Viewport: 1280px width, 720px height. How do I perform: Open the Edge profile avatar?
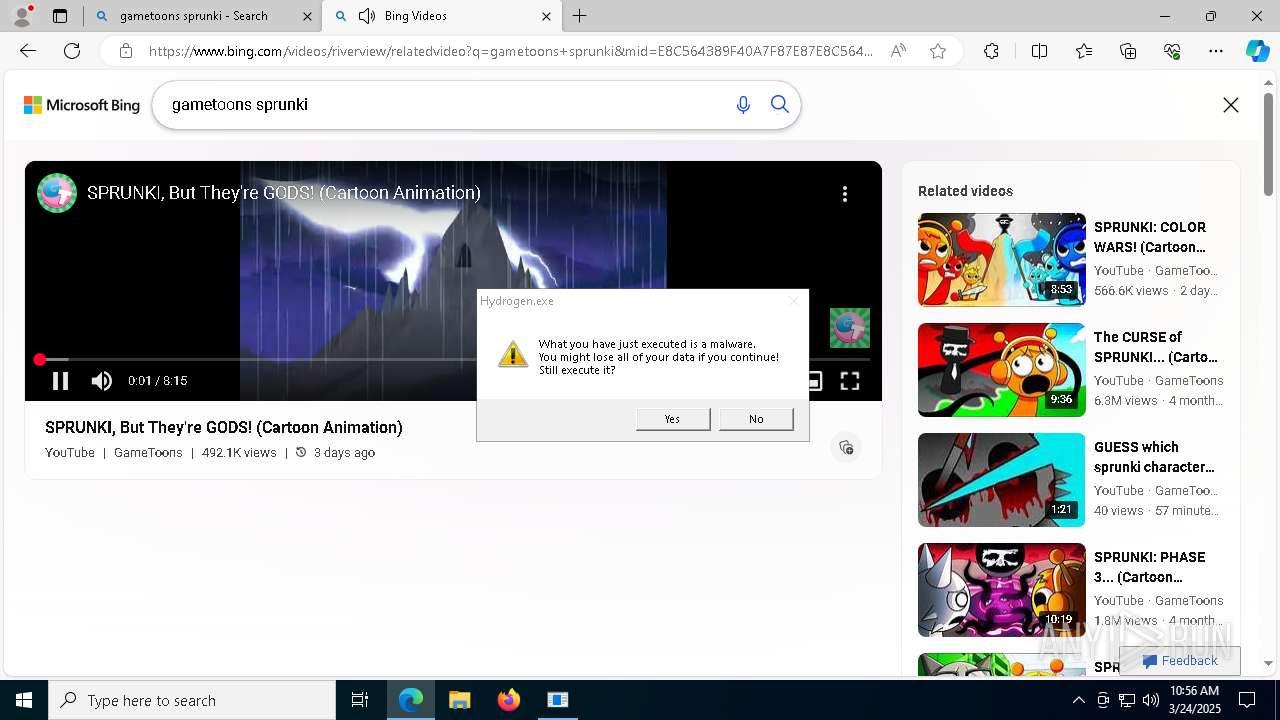(x=22, y=15)
